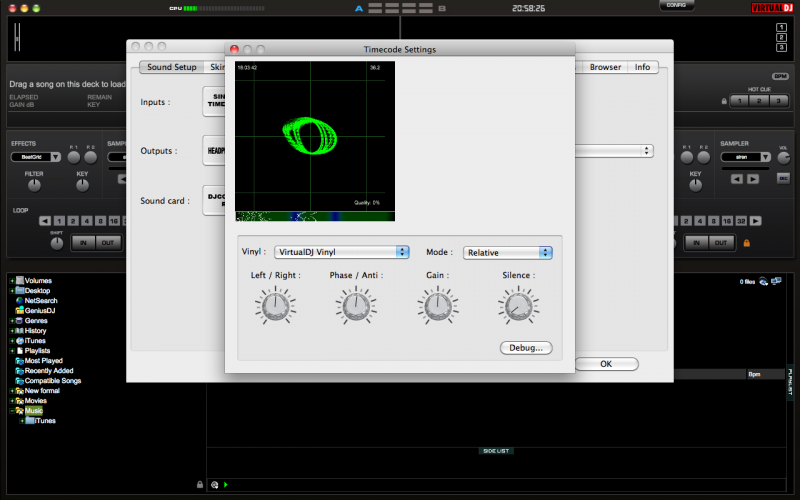Screen dimensions: 800x500
Task: Click deck selector A icon at top
Action: pos(359,8)
